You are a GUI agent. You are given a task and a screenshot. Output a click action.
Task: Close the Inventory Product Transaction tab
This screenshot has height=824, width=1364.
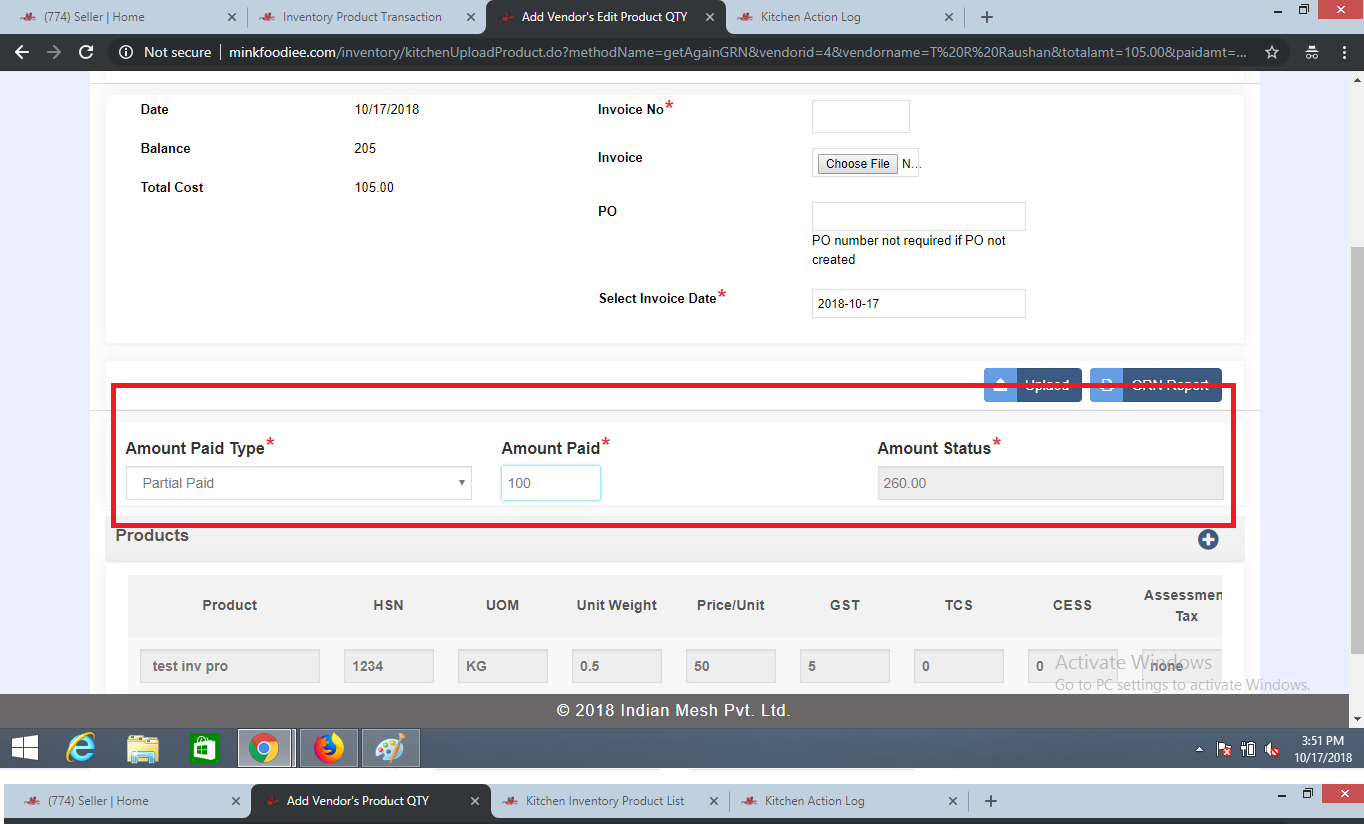(471, 17)
